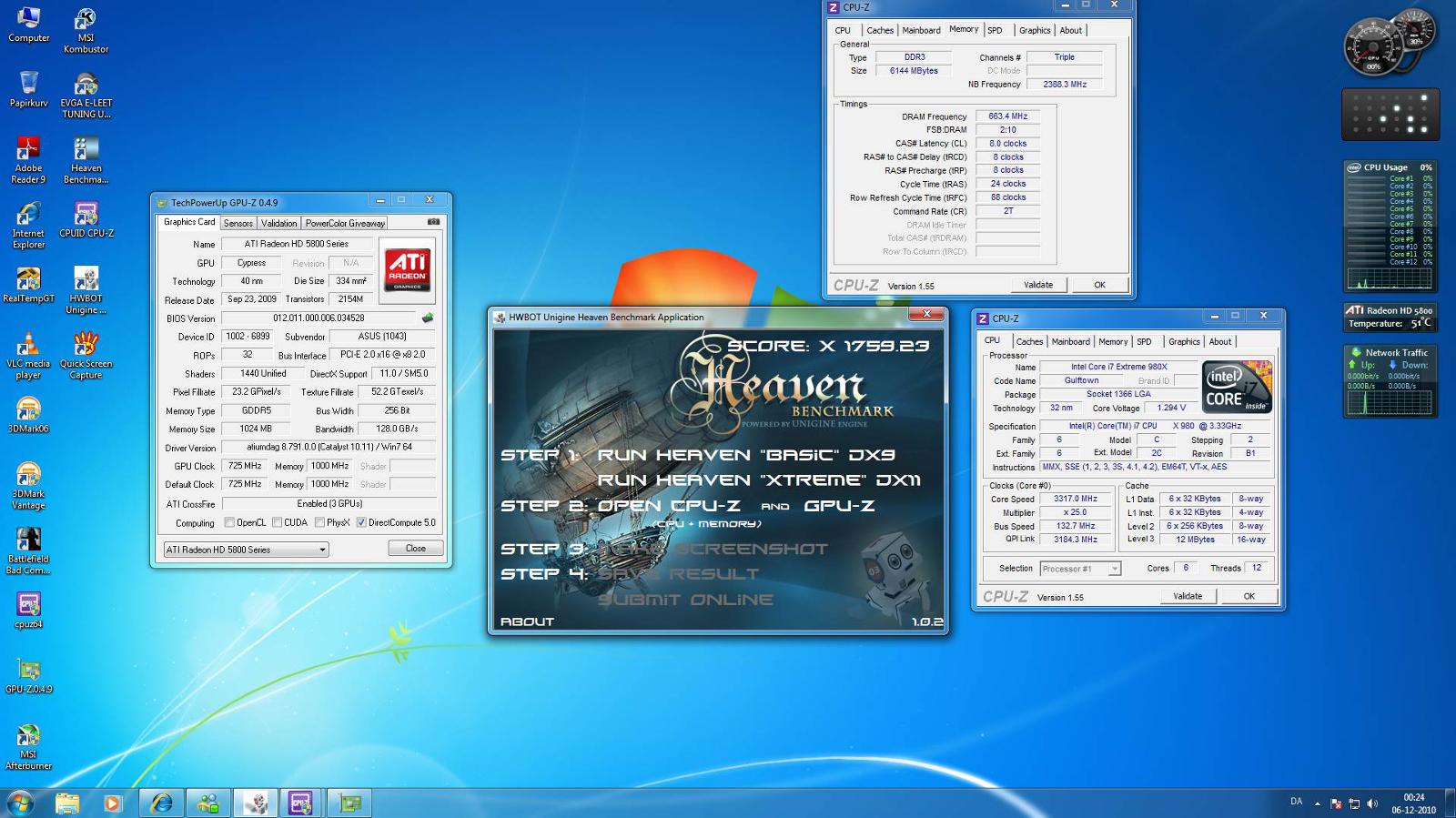This screenshot has width=1456, height=818.
Task: Launch Quick Screen Capture desktop icon
Action: click(x=86, y=356)
